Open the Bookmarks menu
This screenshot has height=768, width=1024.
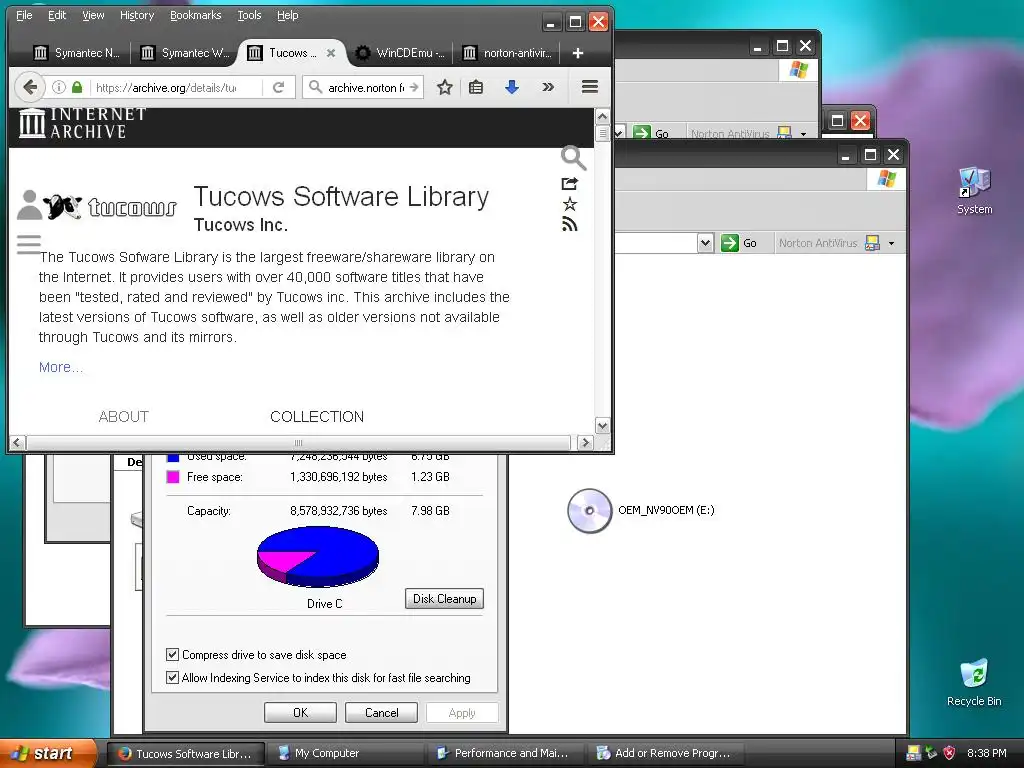[x=195, y=15]
